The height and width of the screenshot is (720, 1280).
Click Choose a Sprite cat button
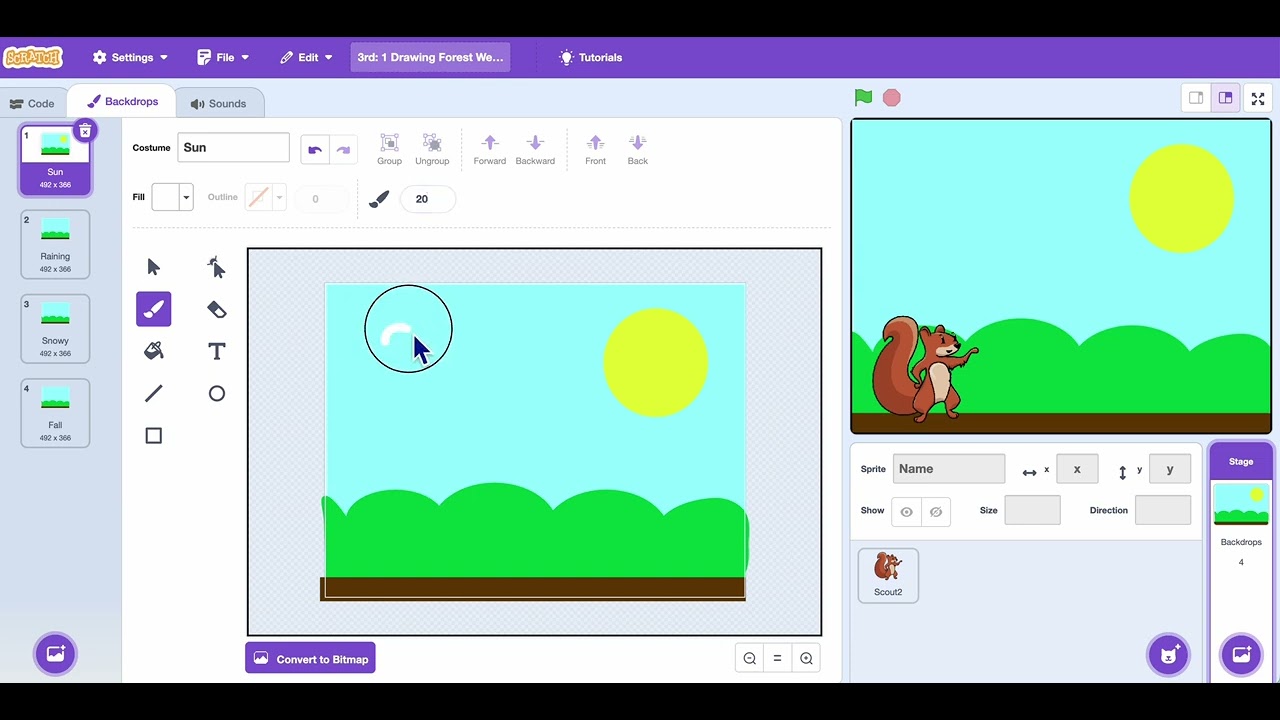[x=1167, y=655]
